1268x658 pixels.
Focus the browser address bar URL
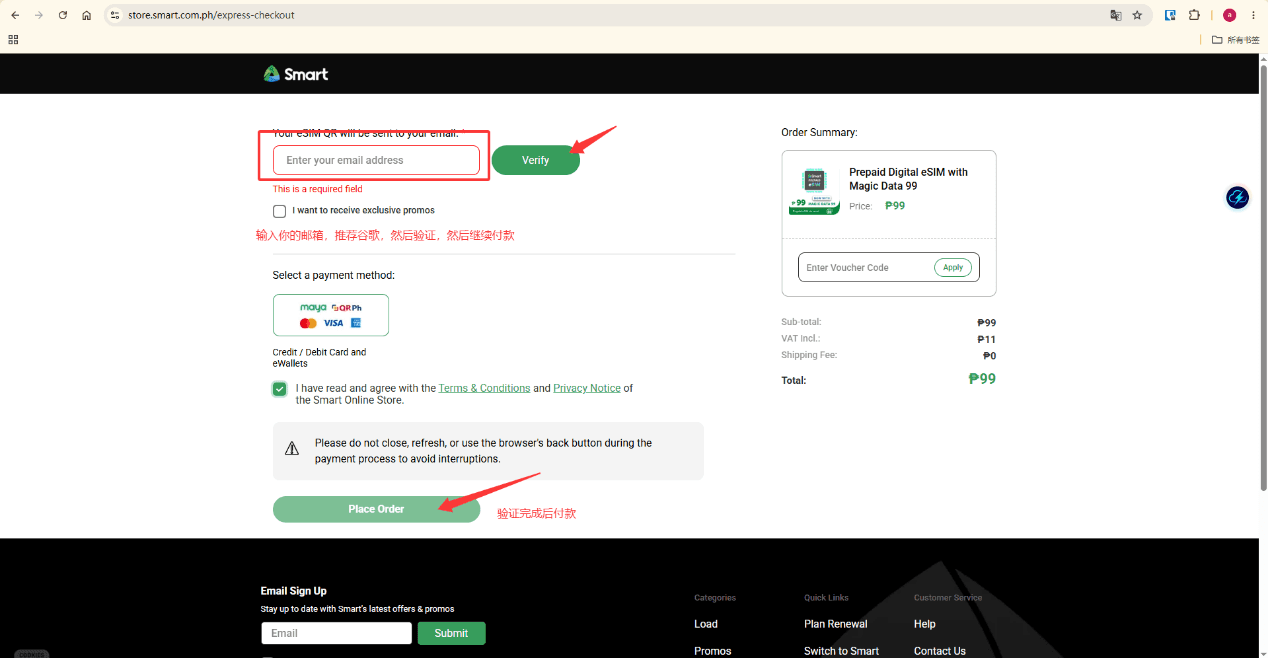[x=211, y=15]
